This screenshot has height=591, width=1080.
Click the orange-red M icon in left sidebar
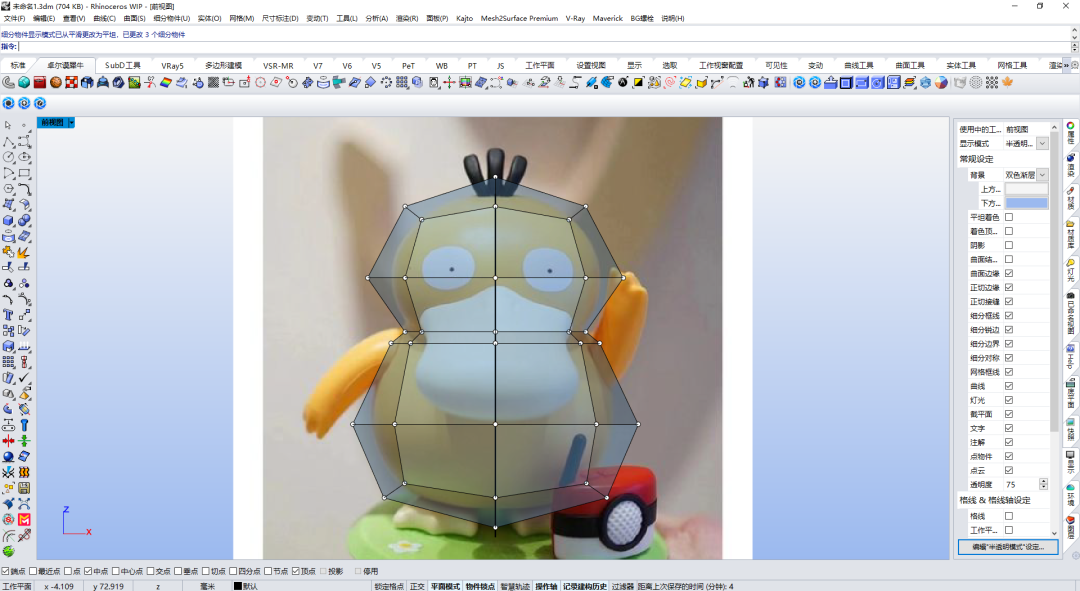[x=24, y=519]
